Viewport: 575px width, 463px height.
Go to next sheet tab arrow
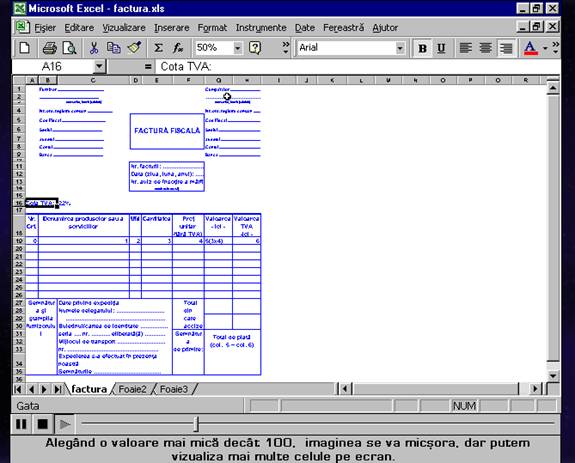click(44, 389)
